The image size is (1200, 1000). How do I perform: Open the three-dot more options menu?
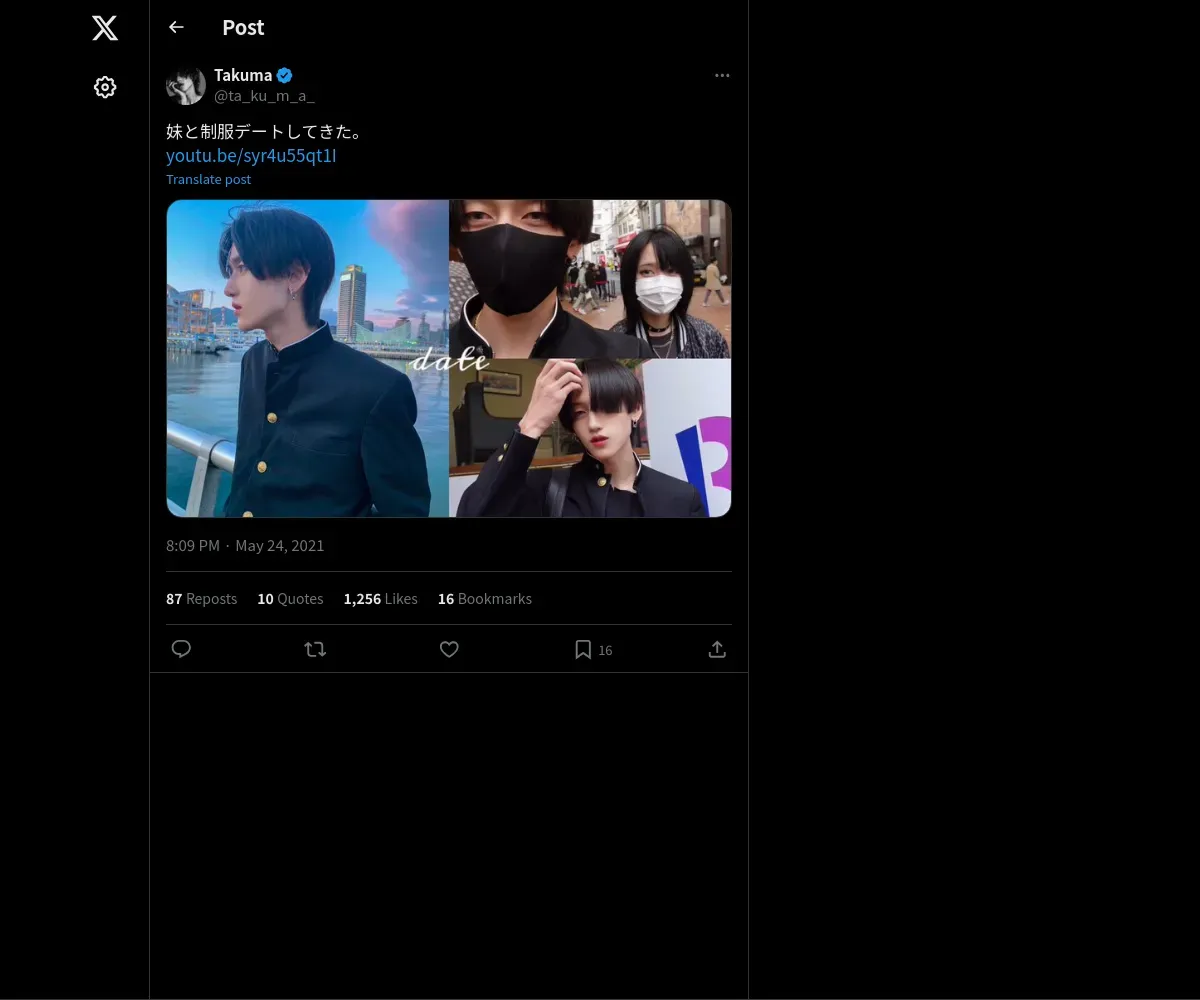722,75
